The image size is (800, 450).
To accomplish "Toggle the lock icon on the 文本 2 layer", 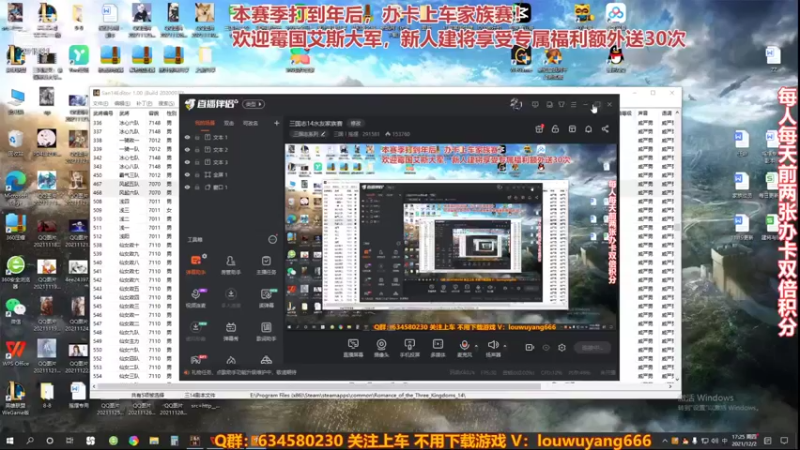I will (x=197, y=150).
